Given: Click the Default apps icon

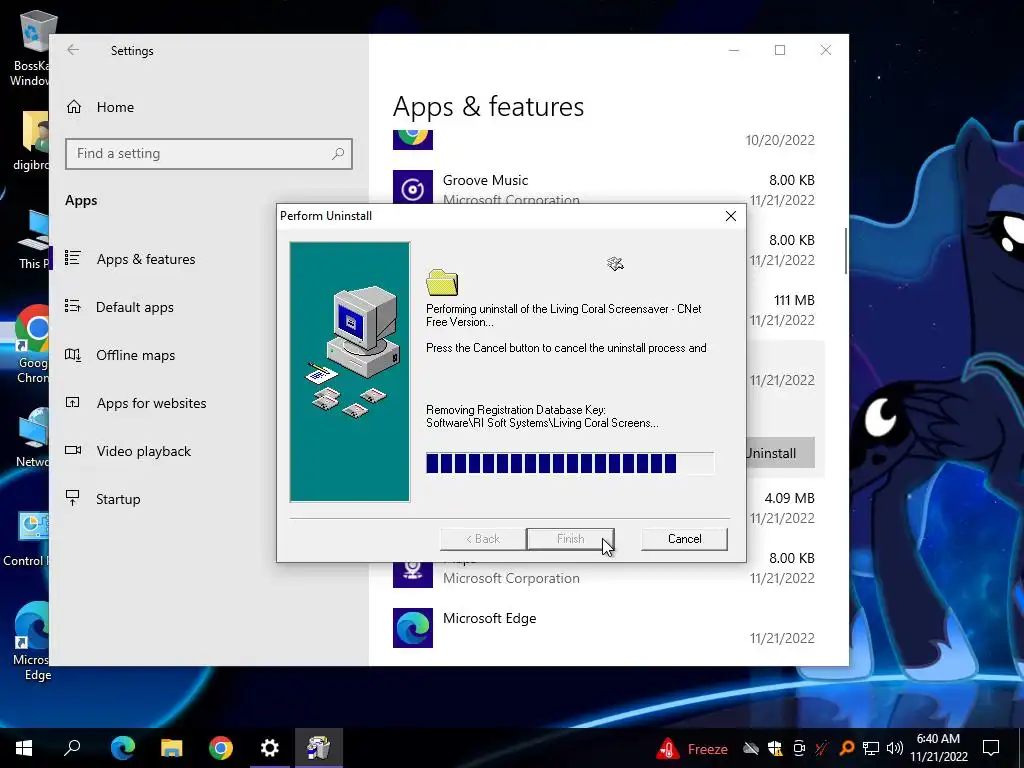Looking at the screenshot, I should (x=72, y=306).
